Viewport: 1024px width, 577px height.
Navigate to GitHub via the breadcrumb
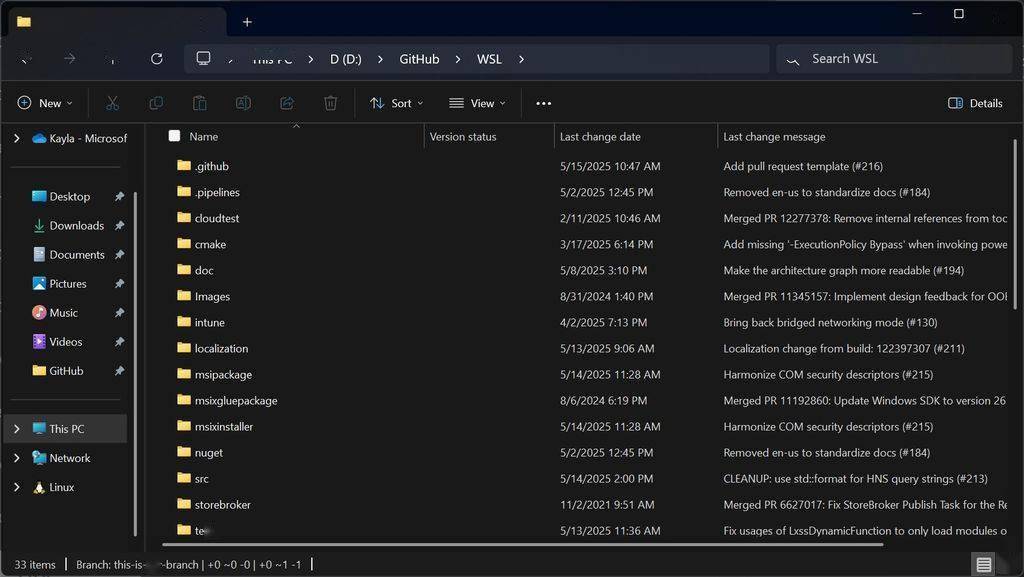(418, 59)
